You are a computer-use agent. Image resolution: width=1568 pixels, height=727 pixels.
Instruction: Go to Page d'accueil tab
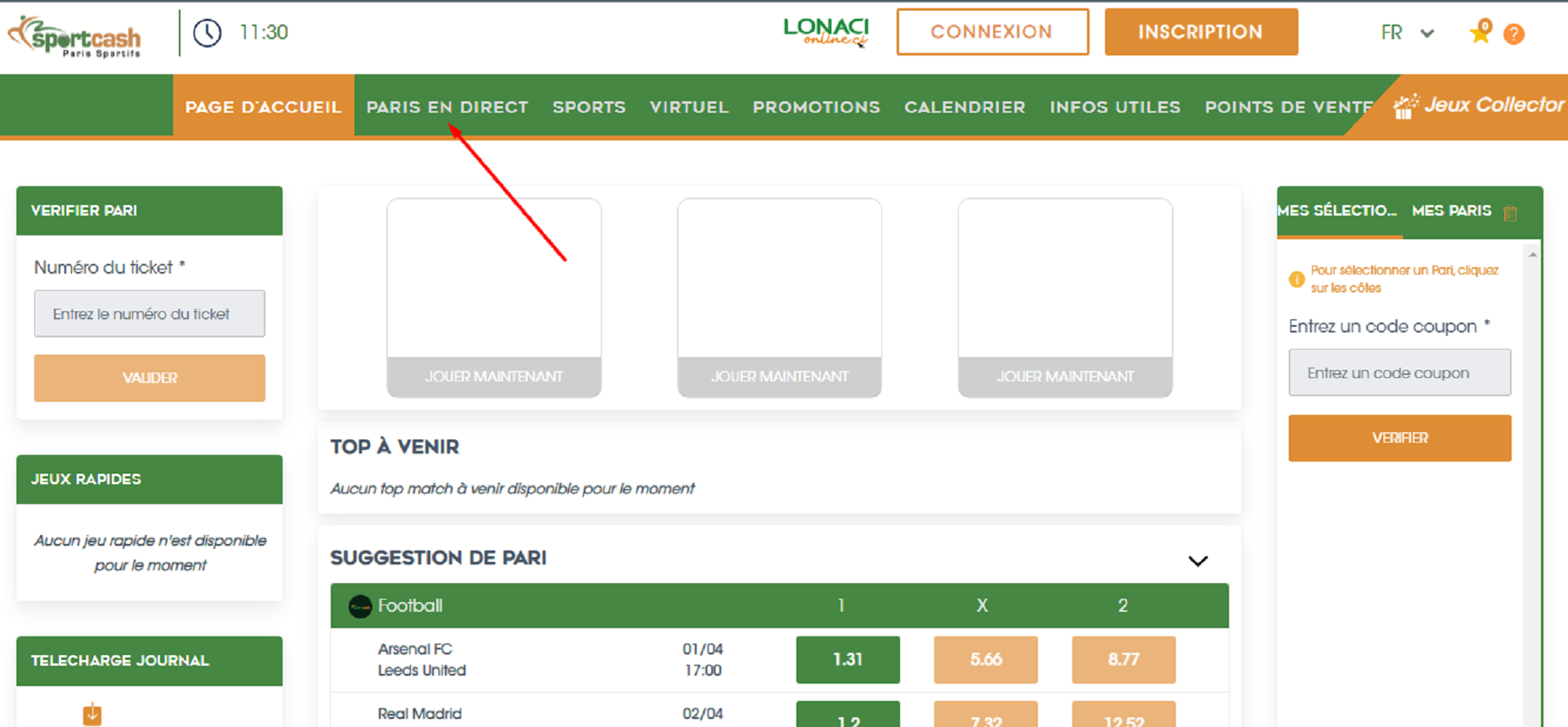(x=263, y=107)
